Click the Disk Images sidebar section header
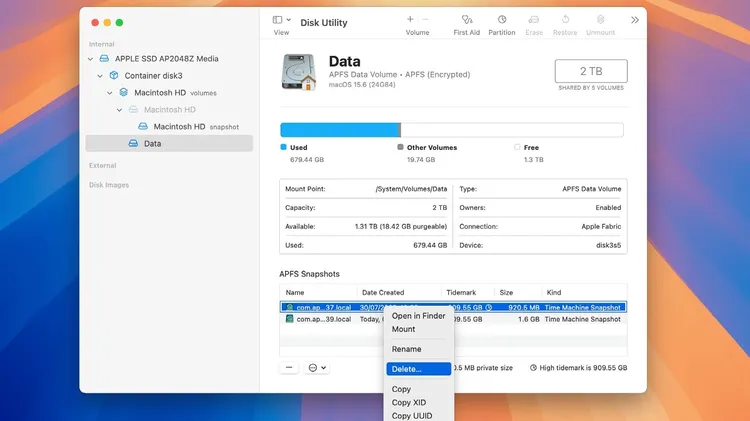 [109, 185]
